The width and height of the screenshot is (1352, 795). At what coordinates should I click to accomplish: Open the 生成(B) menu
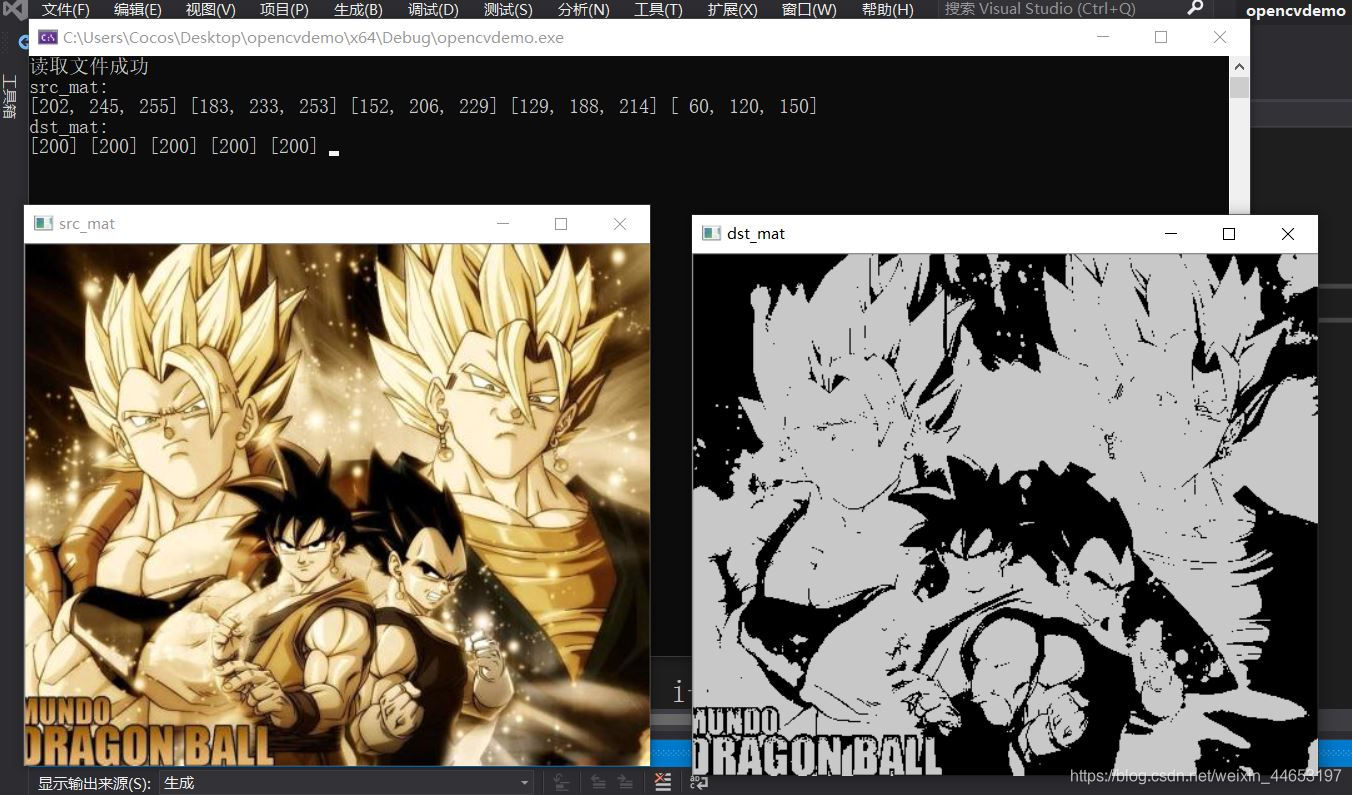pos(358,9)
